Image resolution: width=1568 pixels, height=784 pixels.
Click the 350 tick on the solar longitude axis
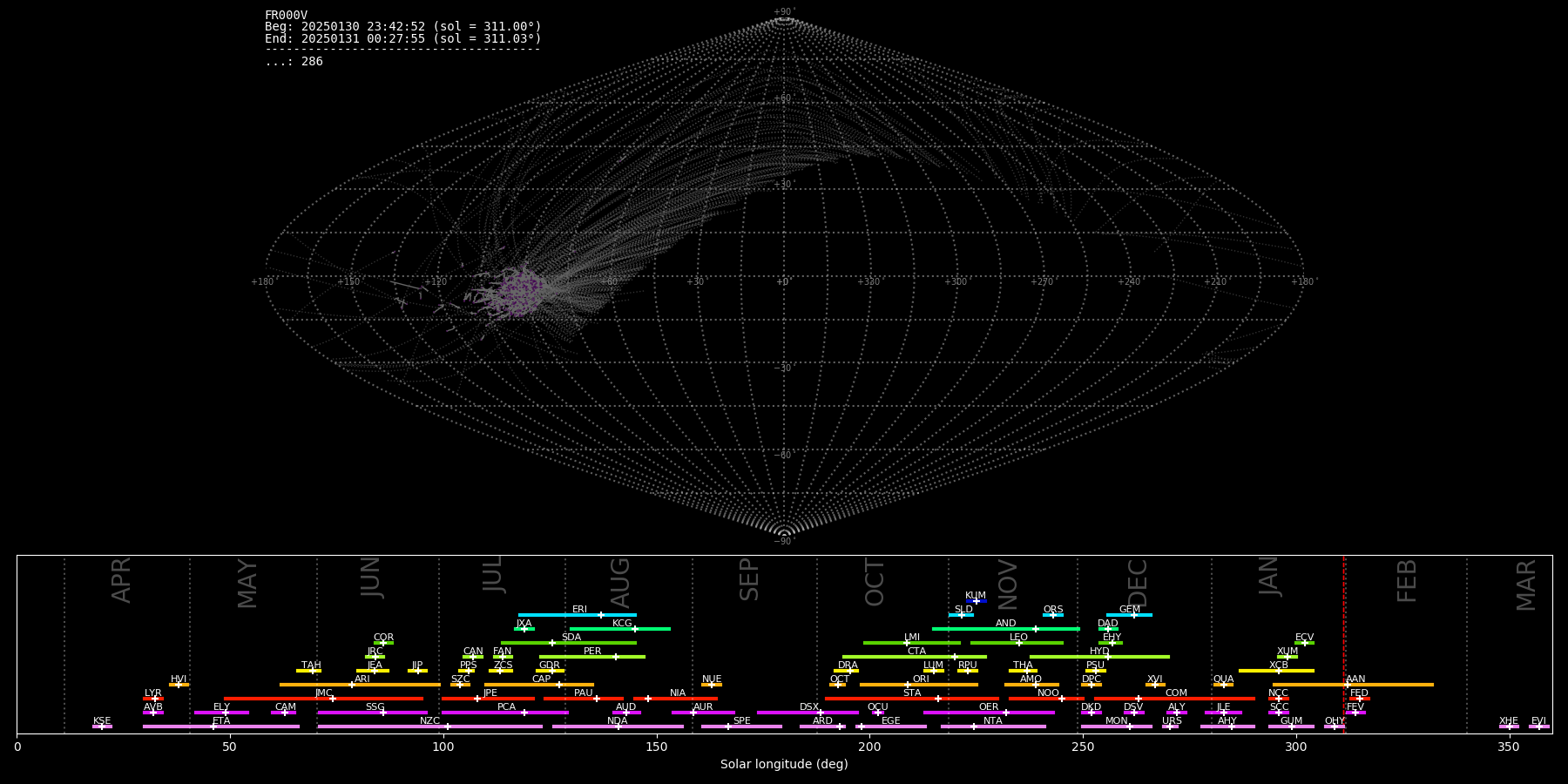point(1510,747)
